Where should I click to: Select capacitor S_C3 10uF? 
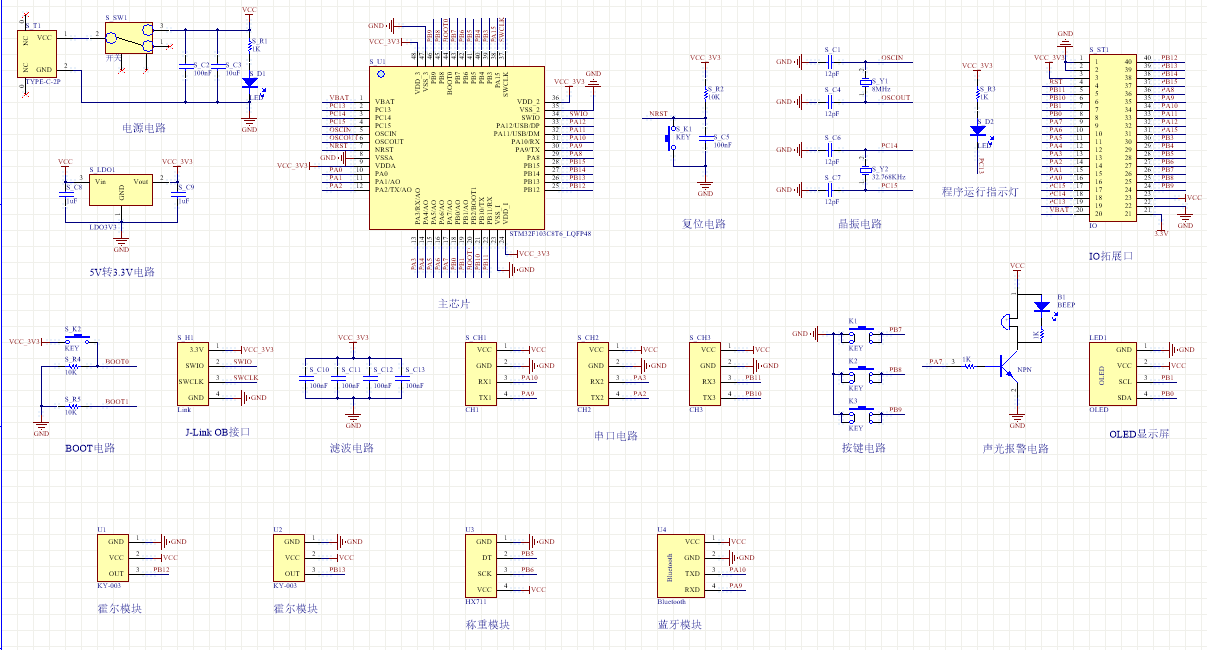(x=217, y=67)
